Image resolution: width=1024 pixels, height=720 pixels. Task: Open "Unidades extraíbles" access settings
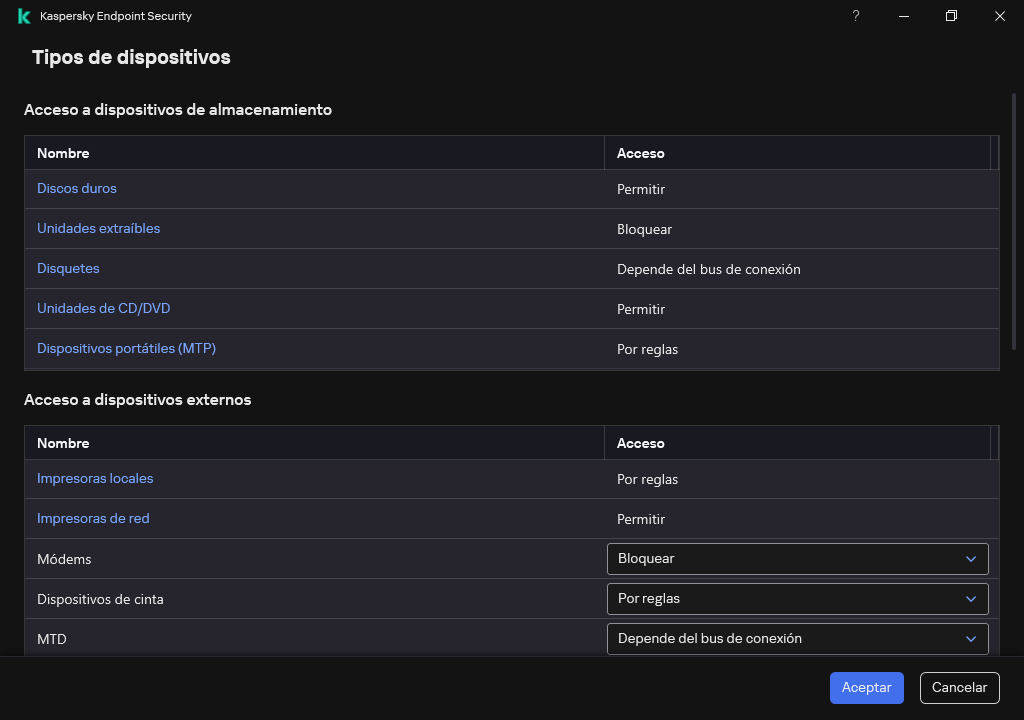tap(98, 228)
